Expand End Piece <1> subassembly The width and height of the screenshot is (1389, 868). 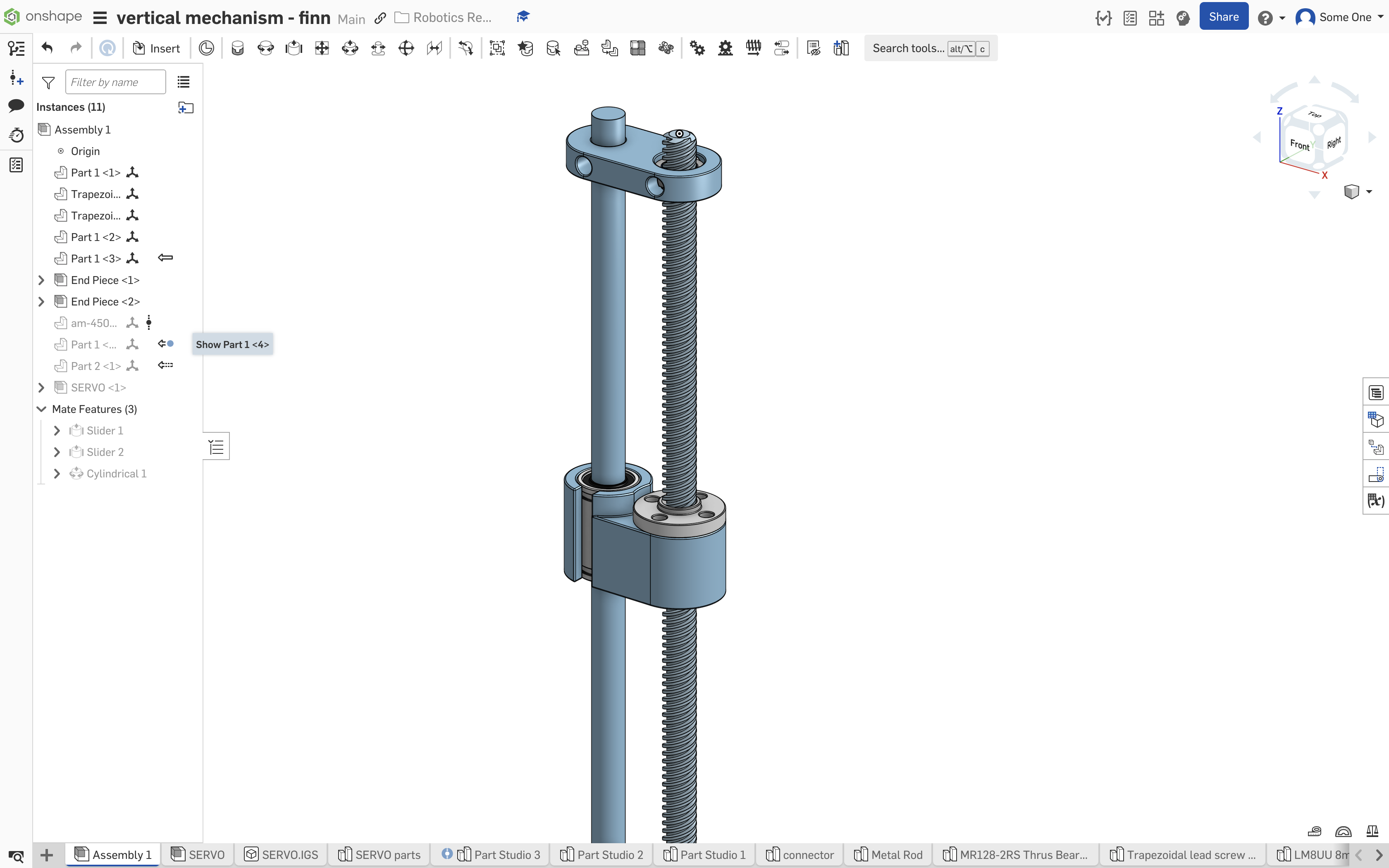tap(41, 280)
